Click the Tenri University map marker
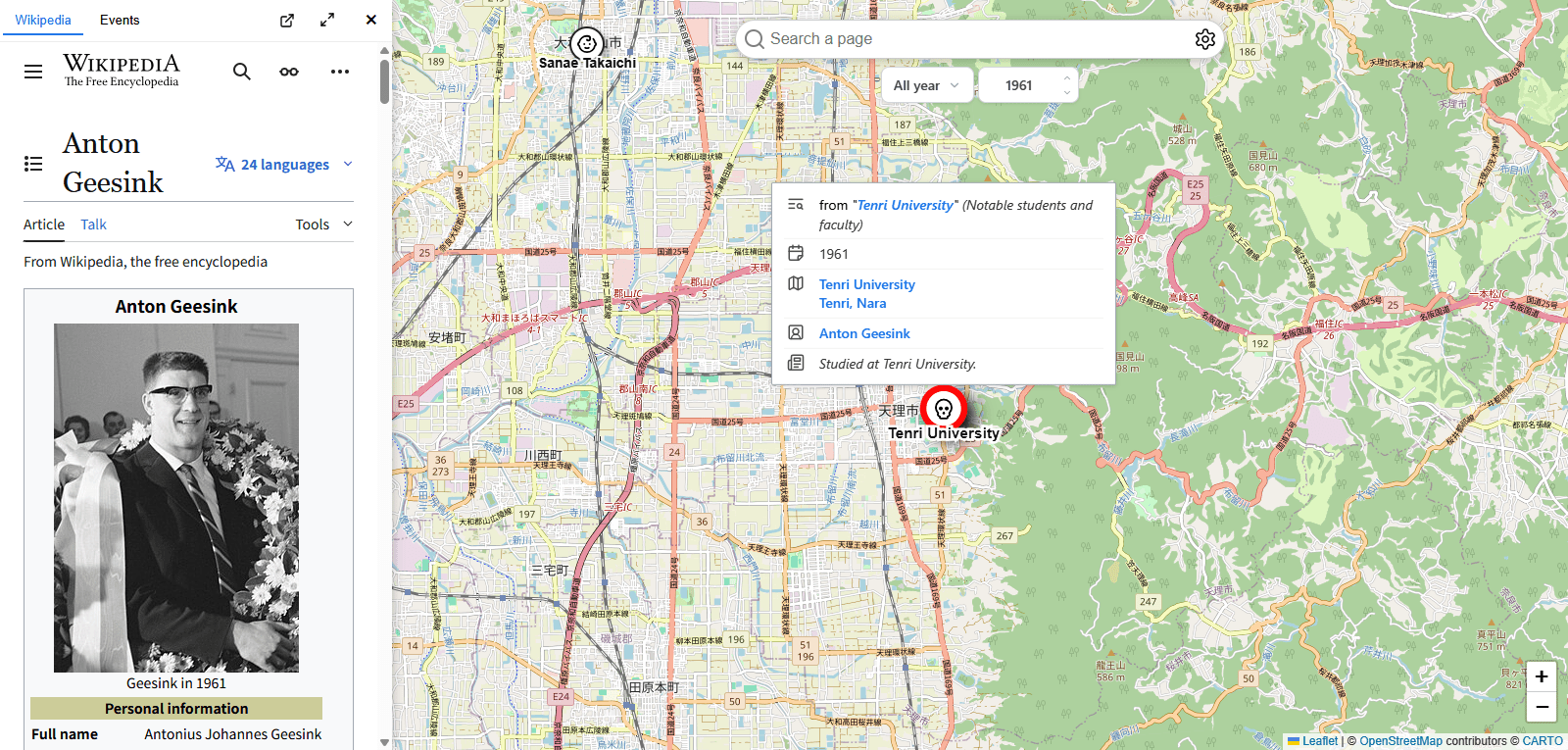 coord(944,409)
